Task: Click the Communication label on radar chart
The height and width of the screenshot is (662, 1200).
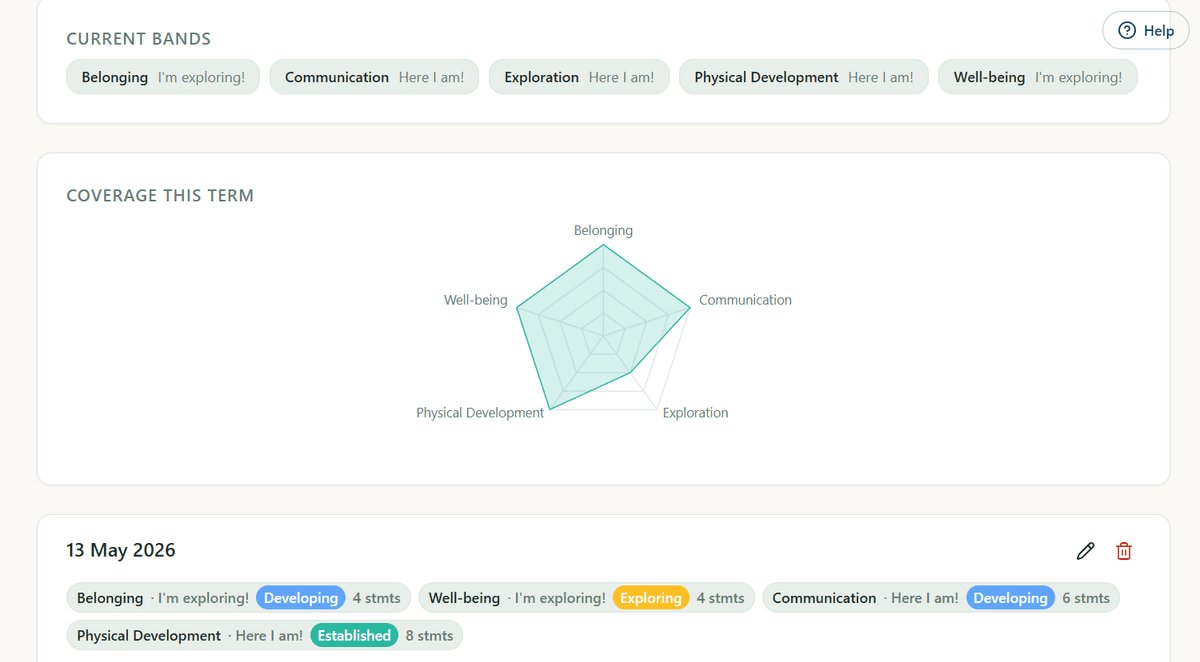Action: click(x=745, y=300)
